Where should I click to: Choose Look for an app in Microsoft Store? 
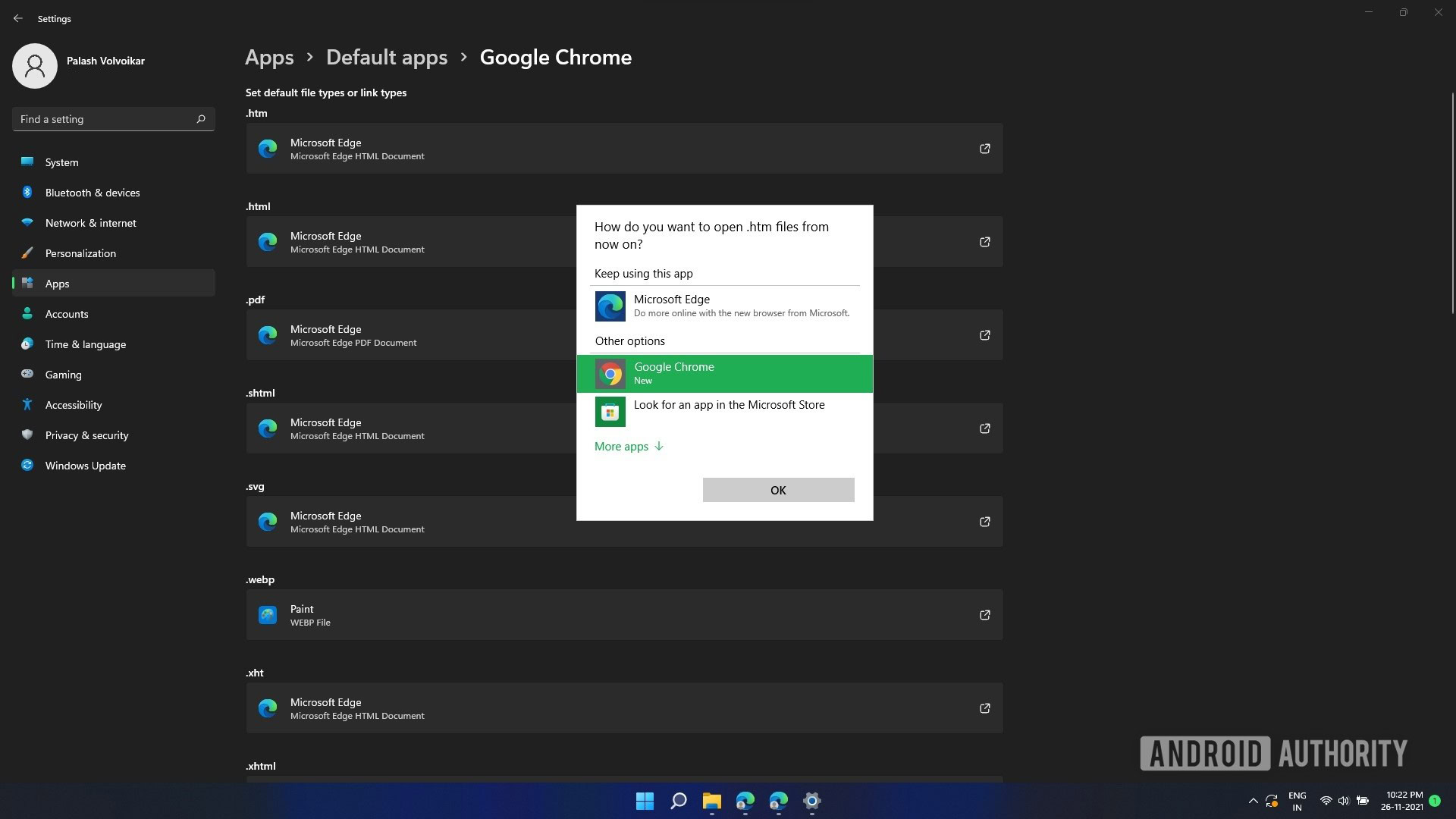[x=724, y=412]
